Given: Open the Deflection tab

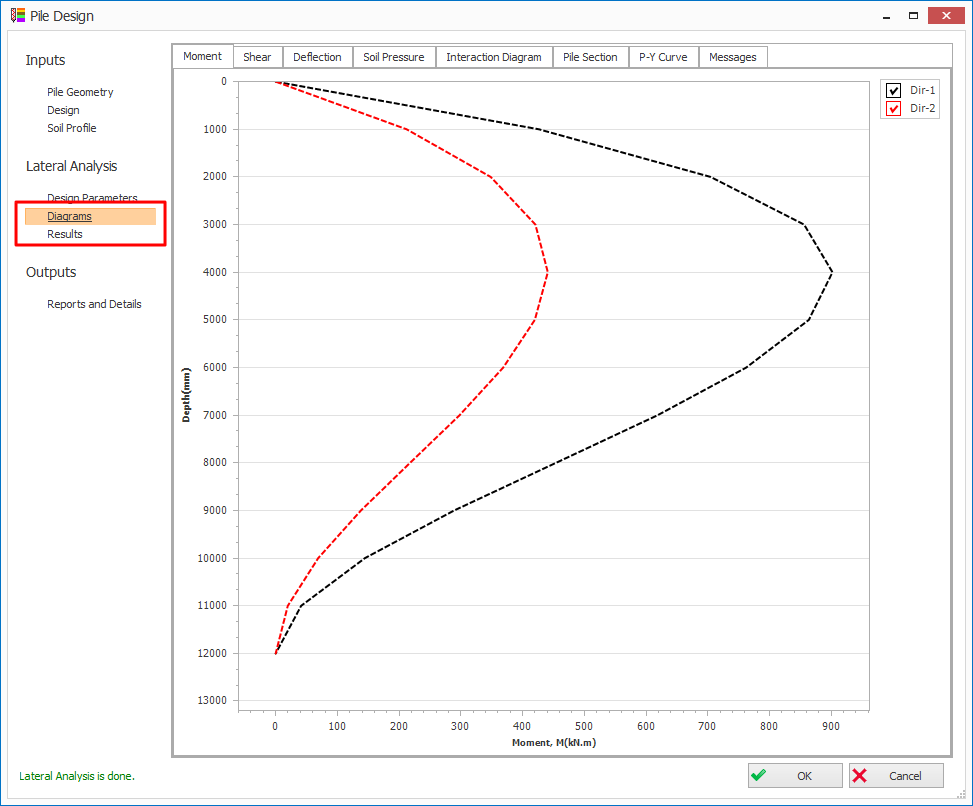Looking at the screenshot, I should tap(317, 57).
